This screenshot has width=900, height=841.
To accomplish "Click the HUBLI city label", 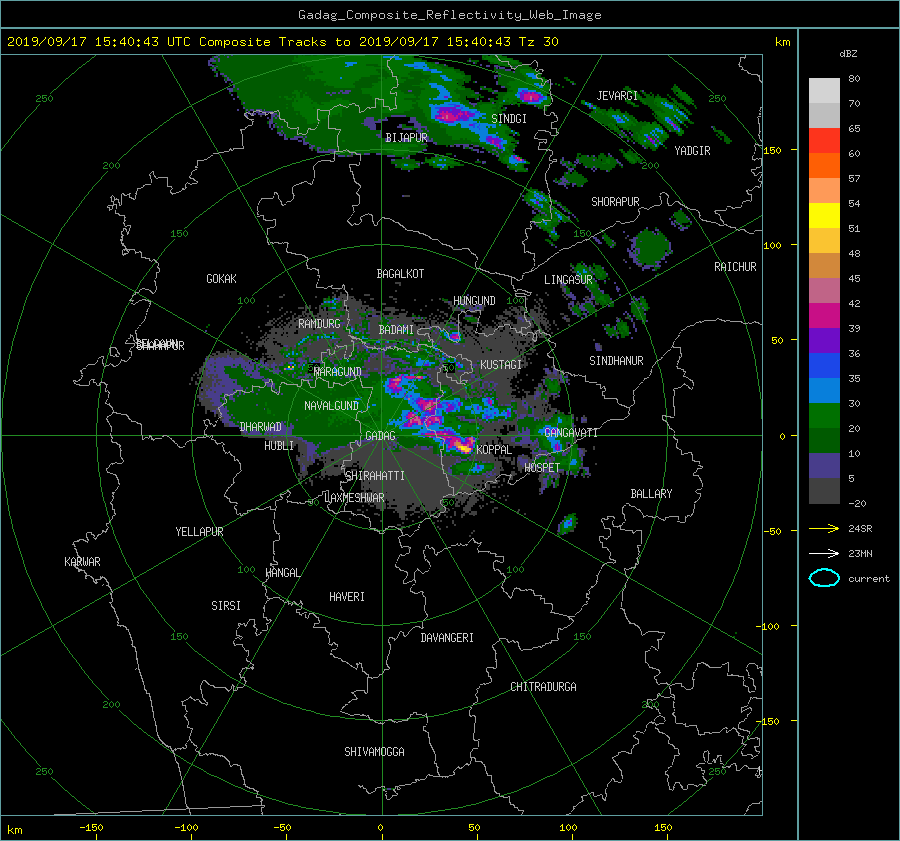I will [279, 446].
